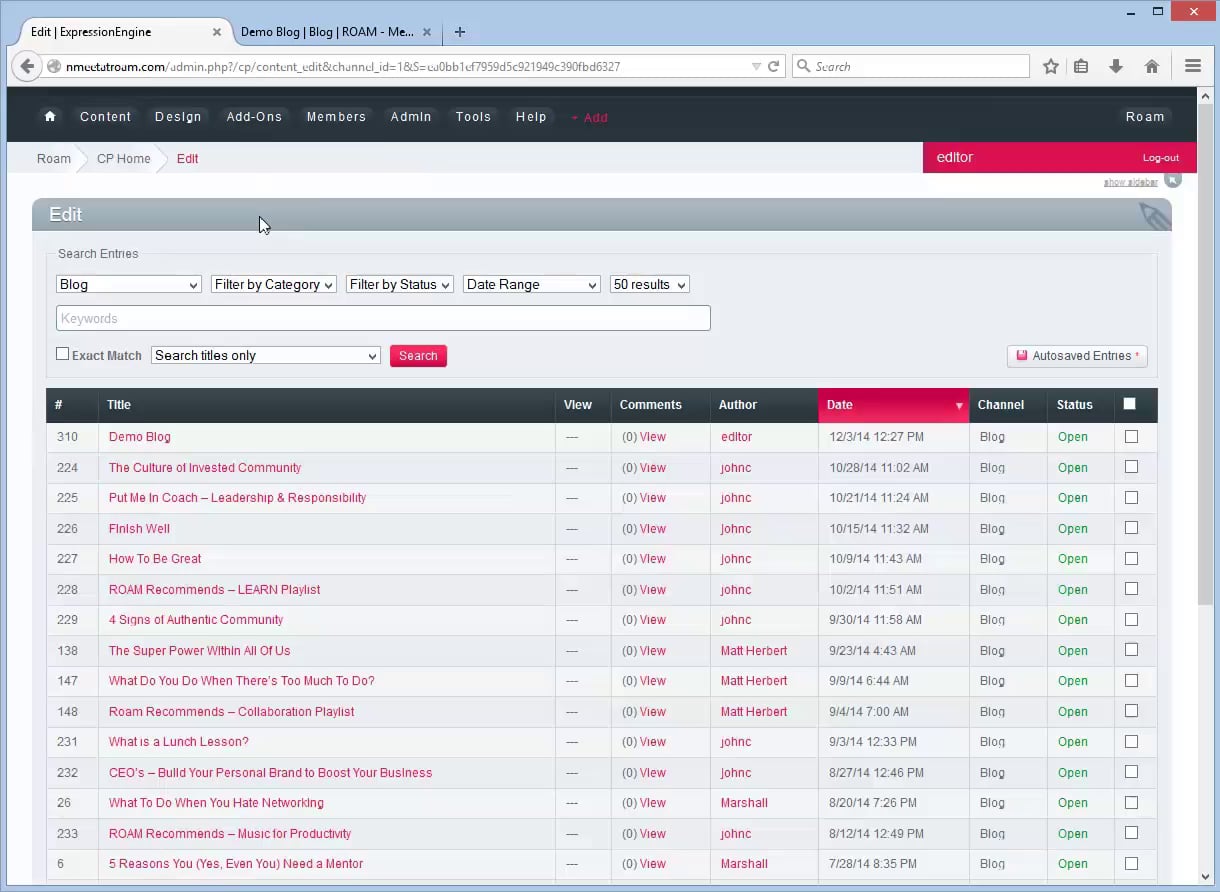Click the show sidebar link

(x=1130, y=183)
